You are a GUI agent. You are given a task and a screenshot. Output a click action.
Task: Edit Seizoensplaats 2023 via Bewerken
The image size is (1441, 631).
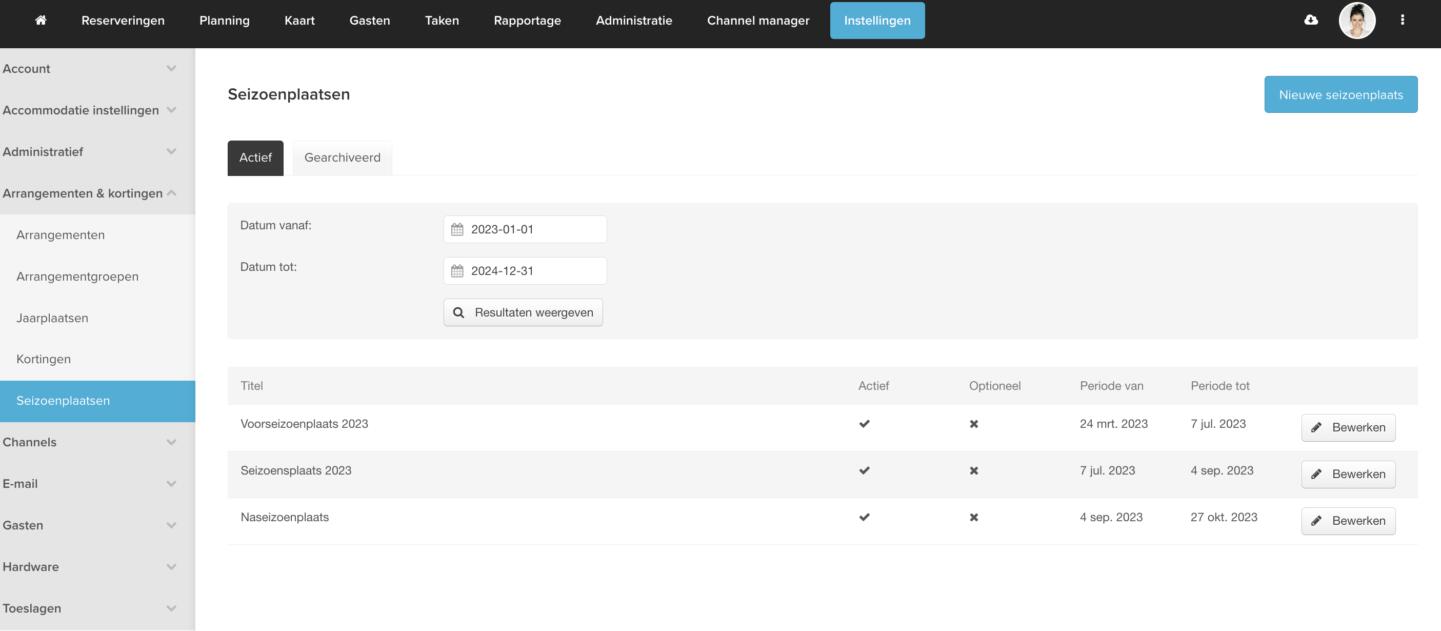click(1348, 474)
